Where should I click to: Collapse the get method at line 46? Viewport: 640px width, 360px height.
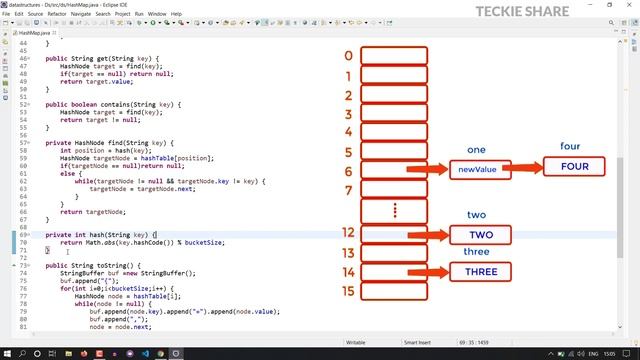tap(29, 59)
